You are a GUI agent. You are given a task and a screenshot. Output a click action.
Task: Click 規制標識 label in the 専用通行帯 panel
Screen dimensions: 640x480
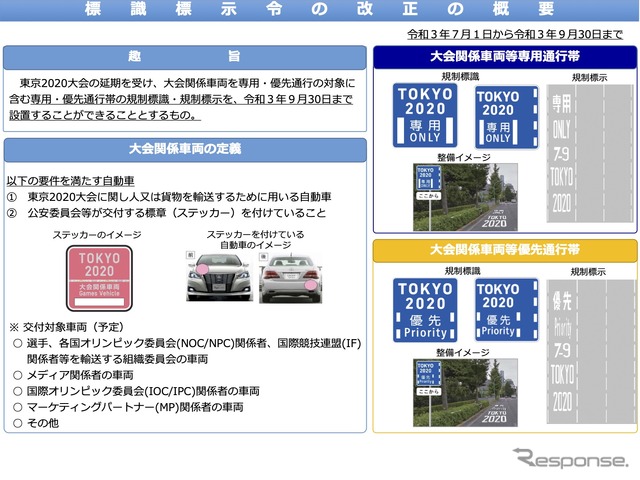click(x=461, y=77)
